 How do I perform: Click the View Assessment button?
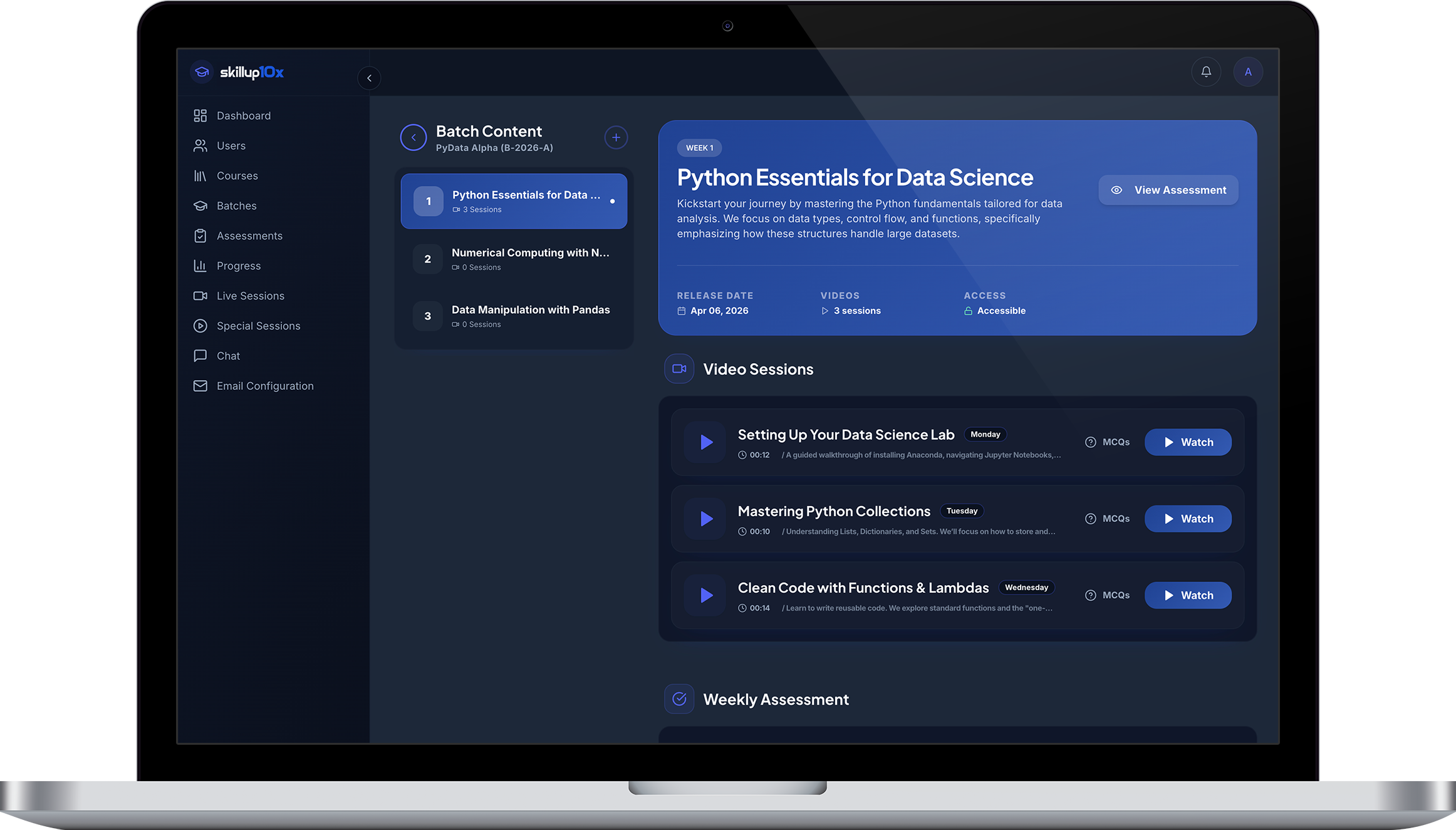[1168, 190]
